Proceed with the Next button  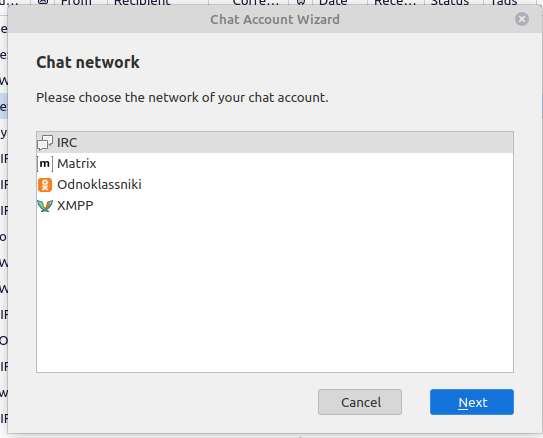point(472,402)
